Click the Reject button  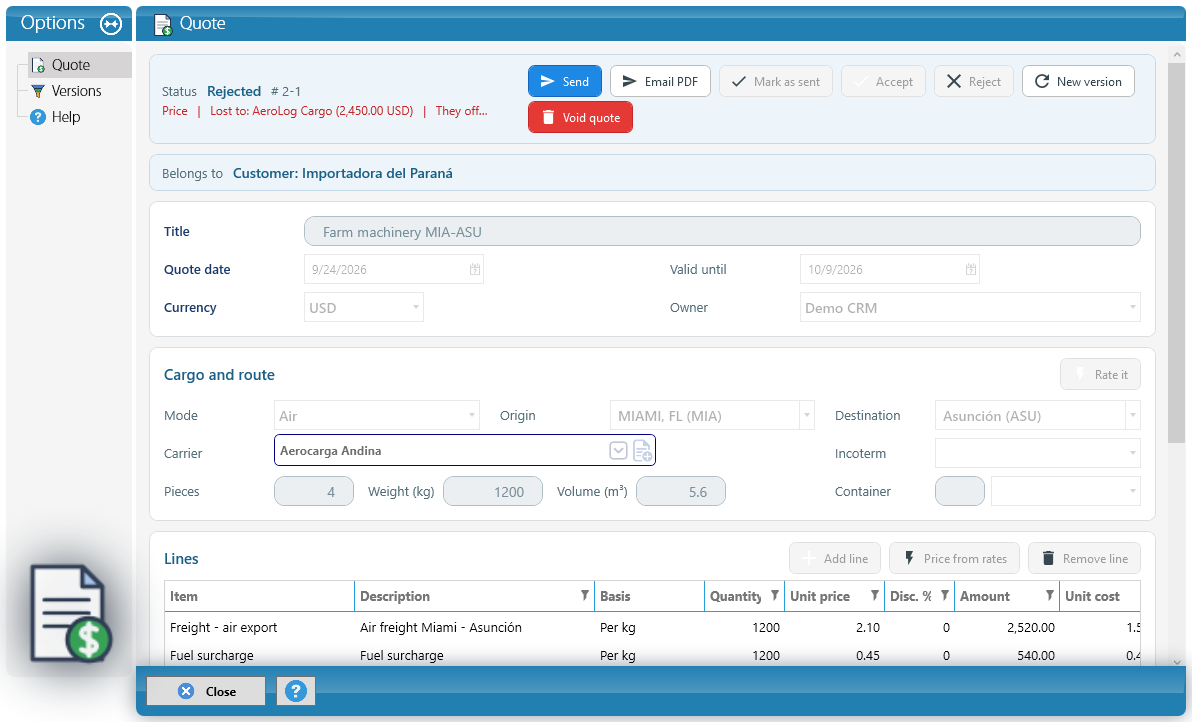tap(974, 81)
